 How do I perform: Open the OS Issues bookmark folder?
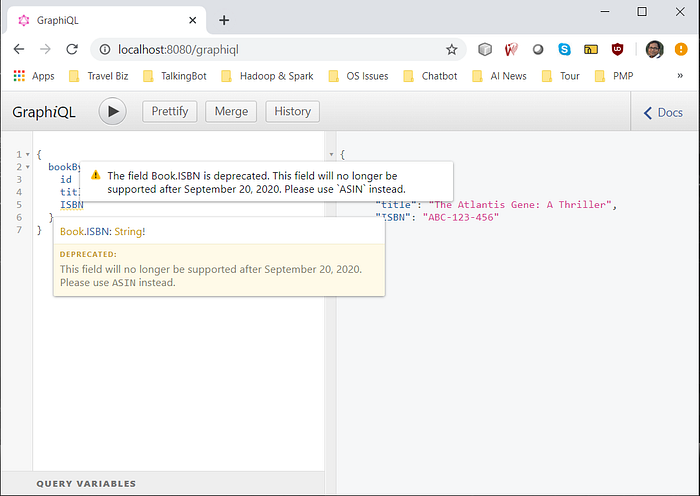(358, 76)
